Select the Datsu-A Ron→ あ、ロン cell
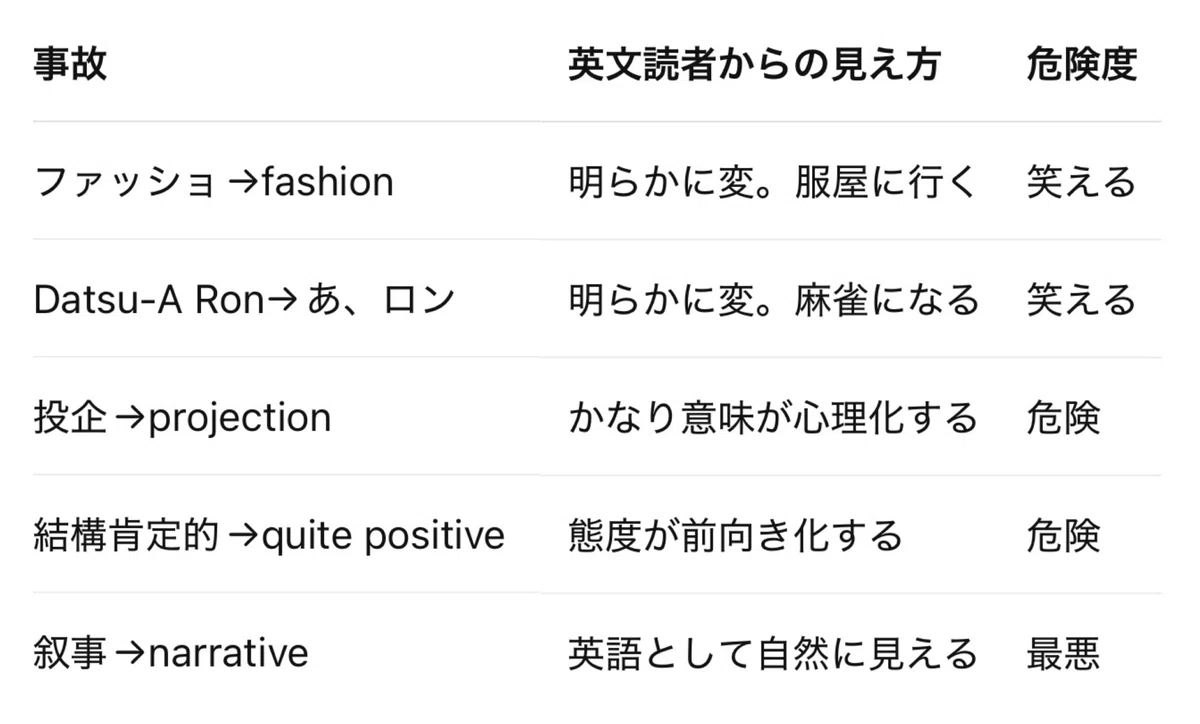The image size is (1200, 724). click(245, 300)
